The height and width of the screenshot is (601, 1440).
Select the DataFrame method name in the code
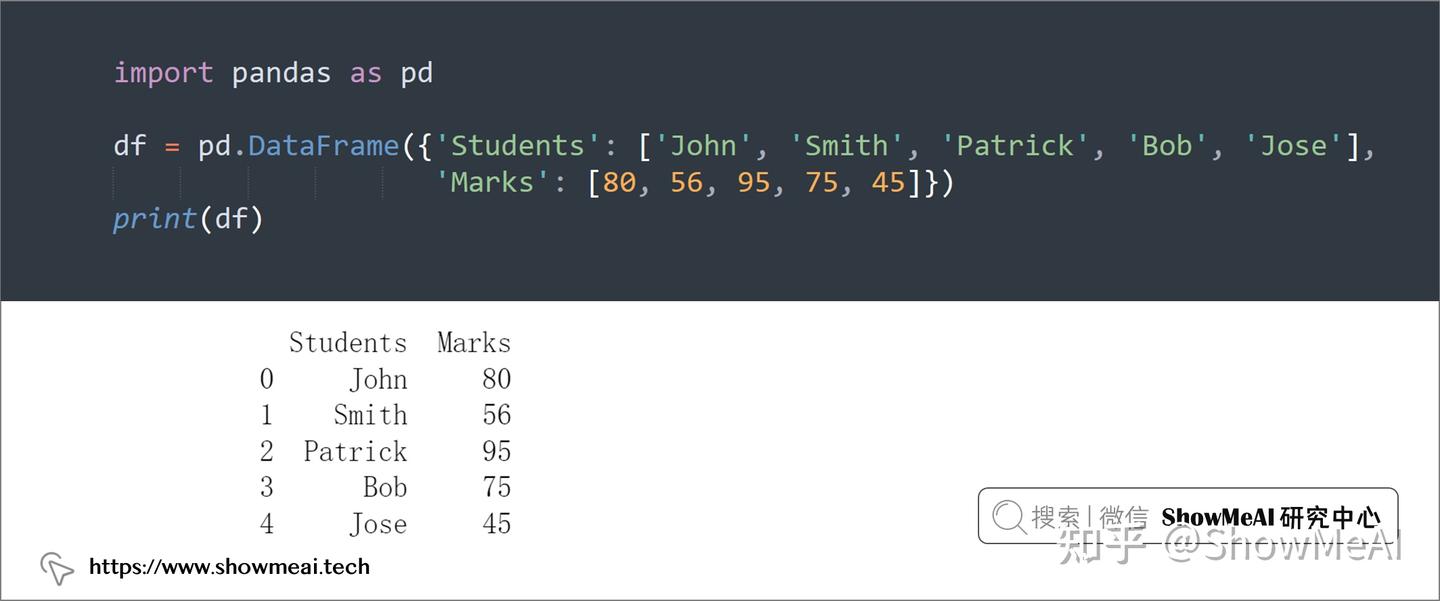pyautogui.click(x=324, y=146)
